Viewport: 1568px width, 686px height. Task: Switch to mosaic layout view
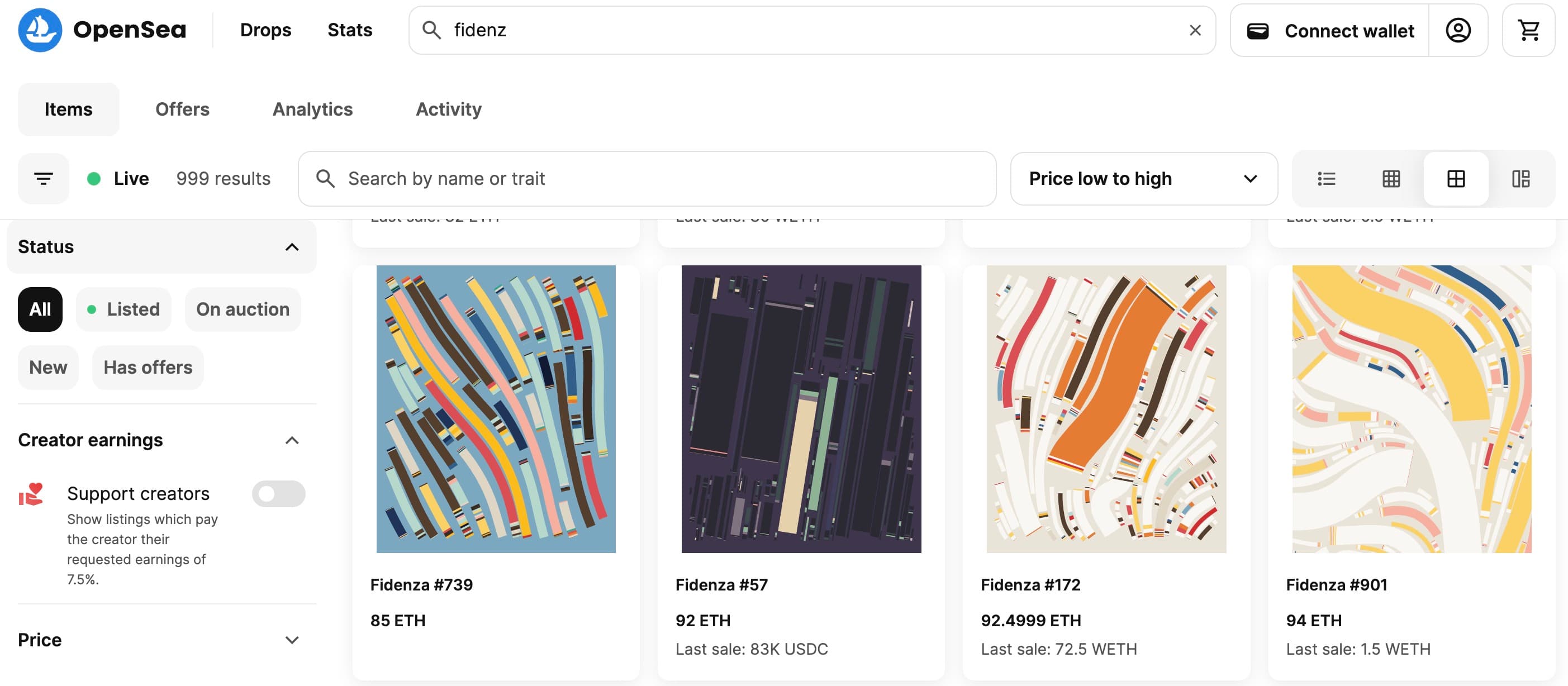[1521, 179]
